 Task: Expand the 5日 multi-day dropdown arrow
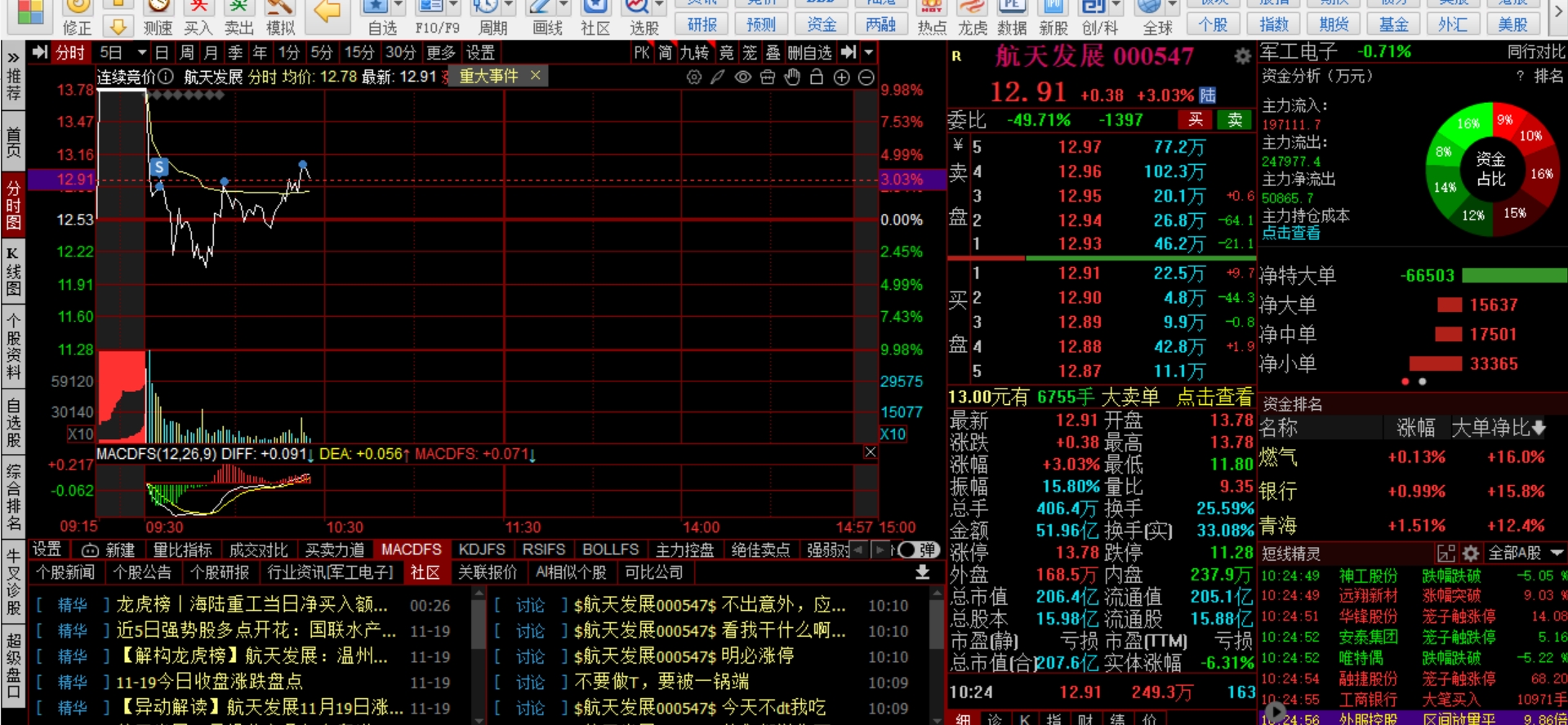[x=142, y=53]
